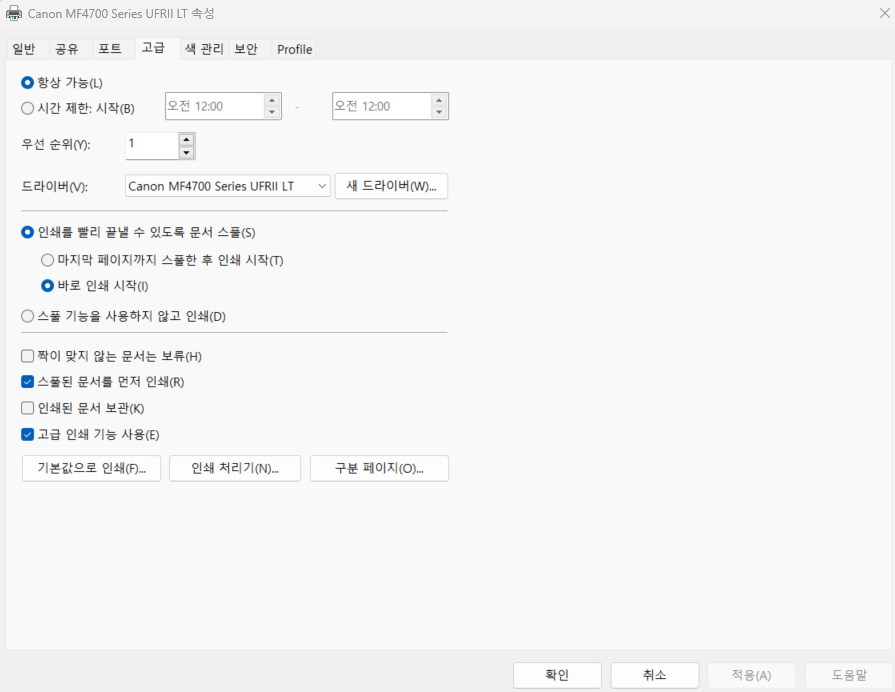Open the Profile tab
The image size is (895, 692).
(295, 49)
